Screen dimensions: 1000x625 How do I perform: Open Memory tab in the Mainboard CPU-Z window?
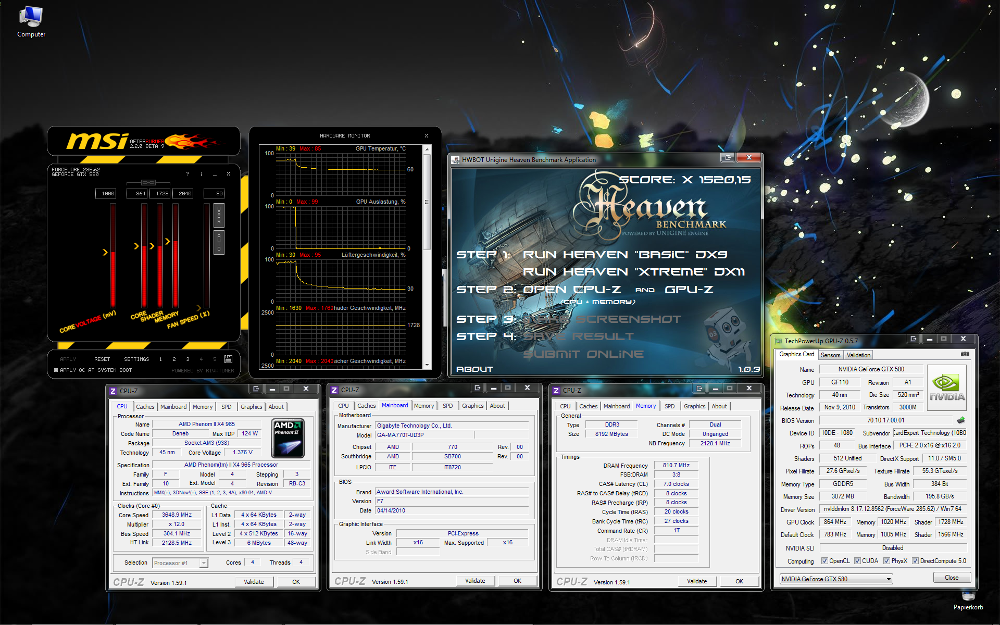pos(424,406)
